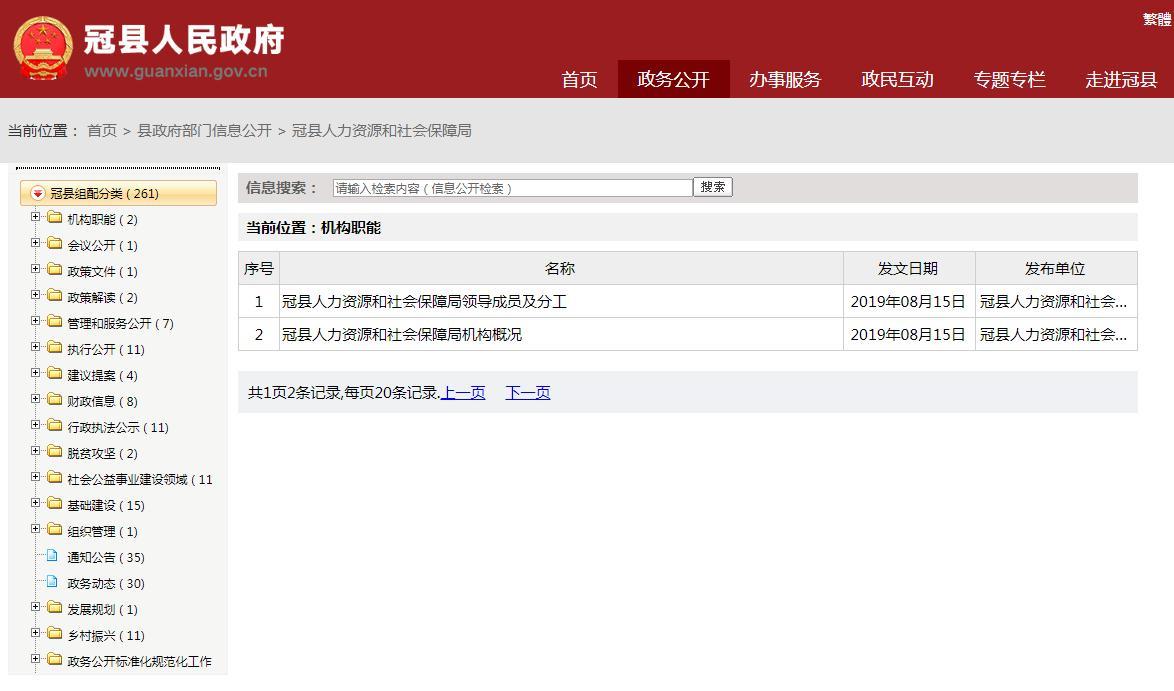Select tree item 政务动态 (30)
This screenshot has height=691, width=1174.
[x=106, y=584]
